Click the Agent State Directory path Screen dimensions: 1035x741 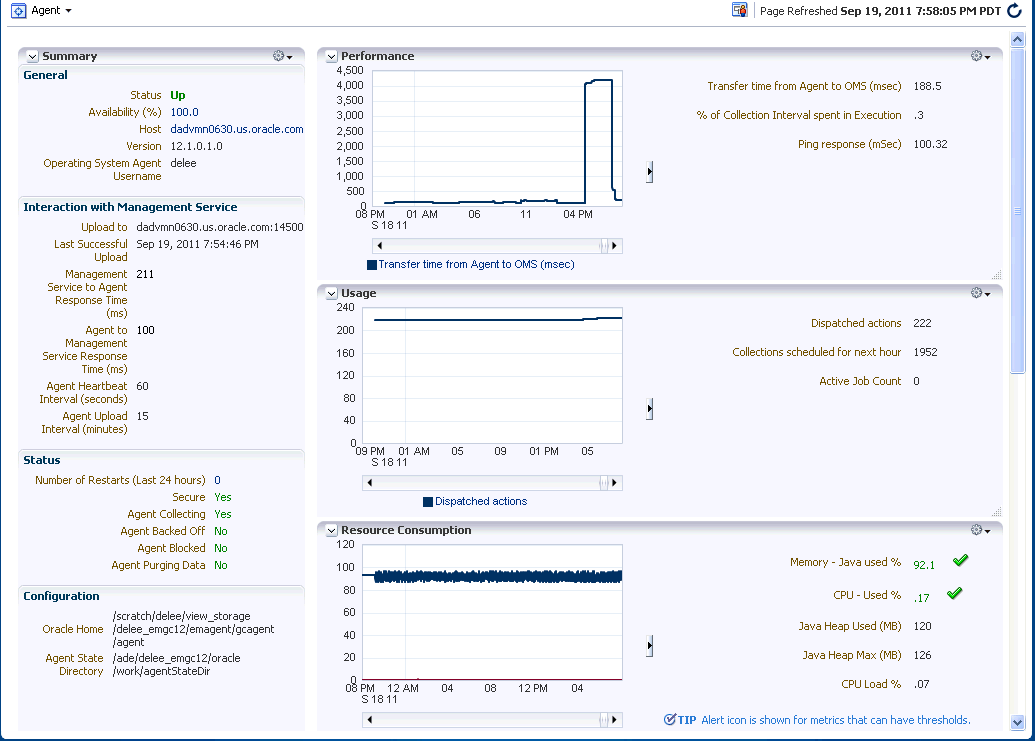(x=176, y=665)
